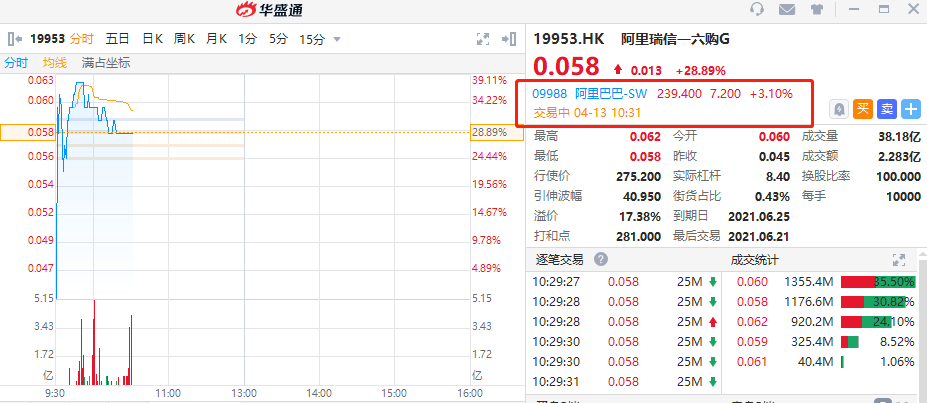The height and width of the screenshot is (403, 927).
Task: Click trade row at 10:29:31
Action: [624, 382]
